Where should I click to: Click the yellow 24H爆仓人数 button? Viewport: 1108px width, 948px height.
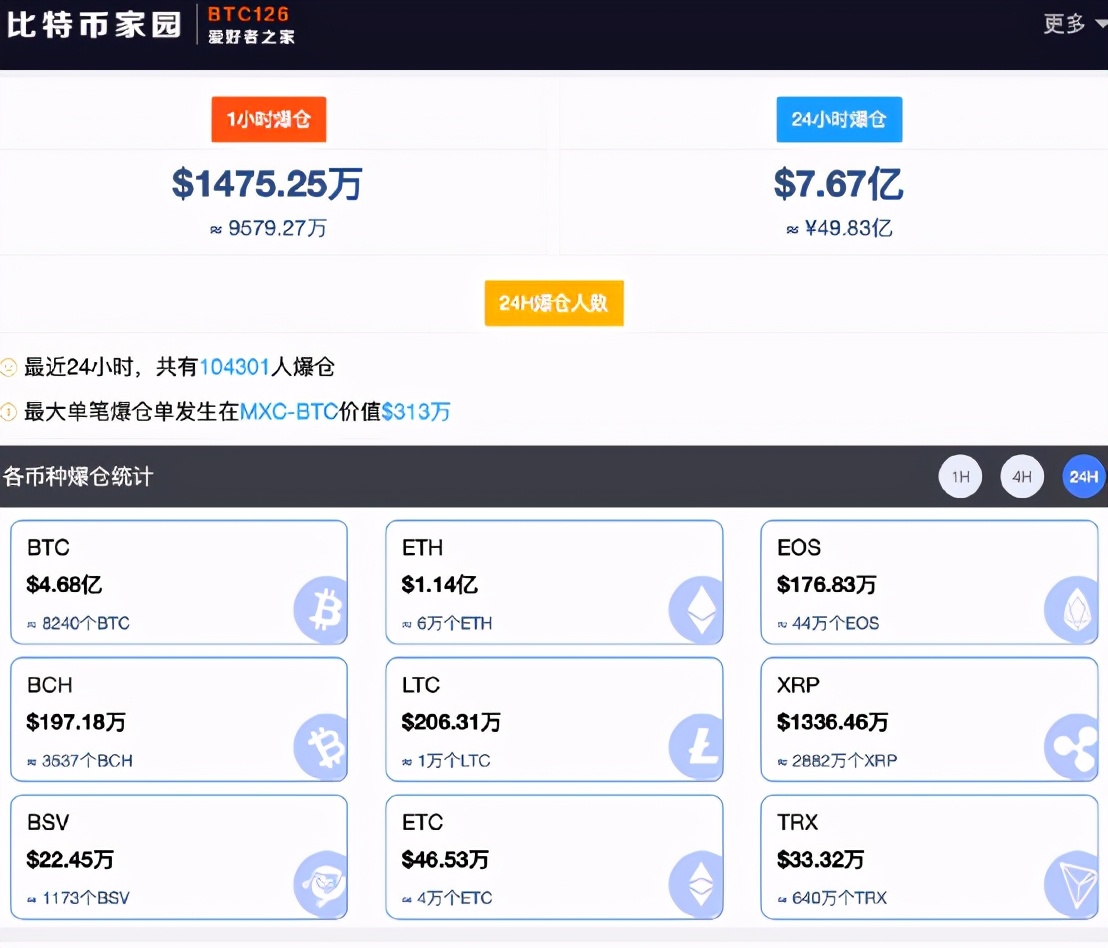554,303
